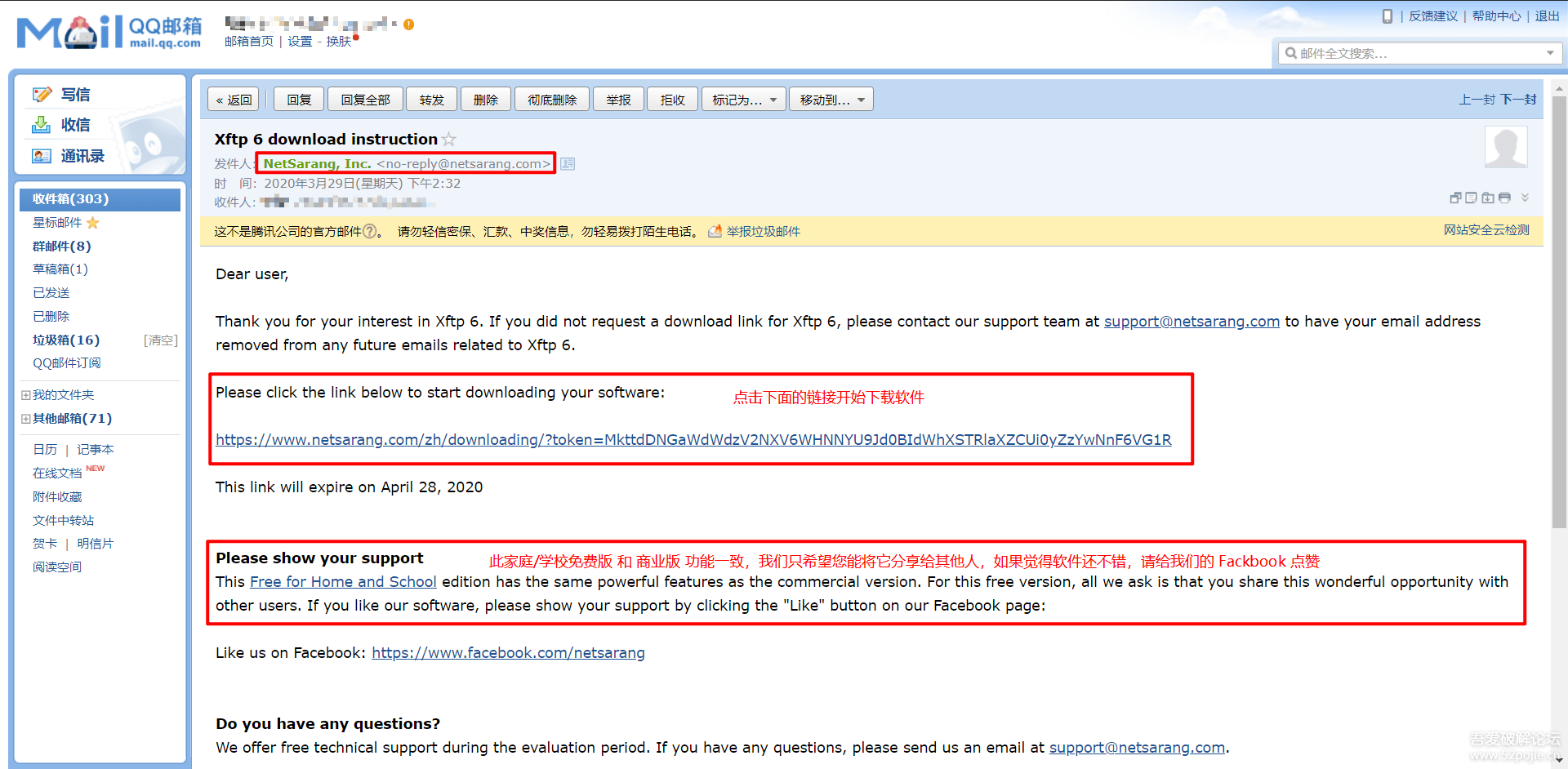Viewport: 1568px width, 769px height.
Task: Open 阅读空间 reading space
Action: [57, 567]
